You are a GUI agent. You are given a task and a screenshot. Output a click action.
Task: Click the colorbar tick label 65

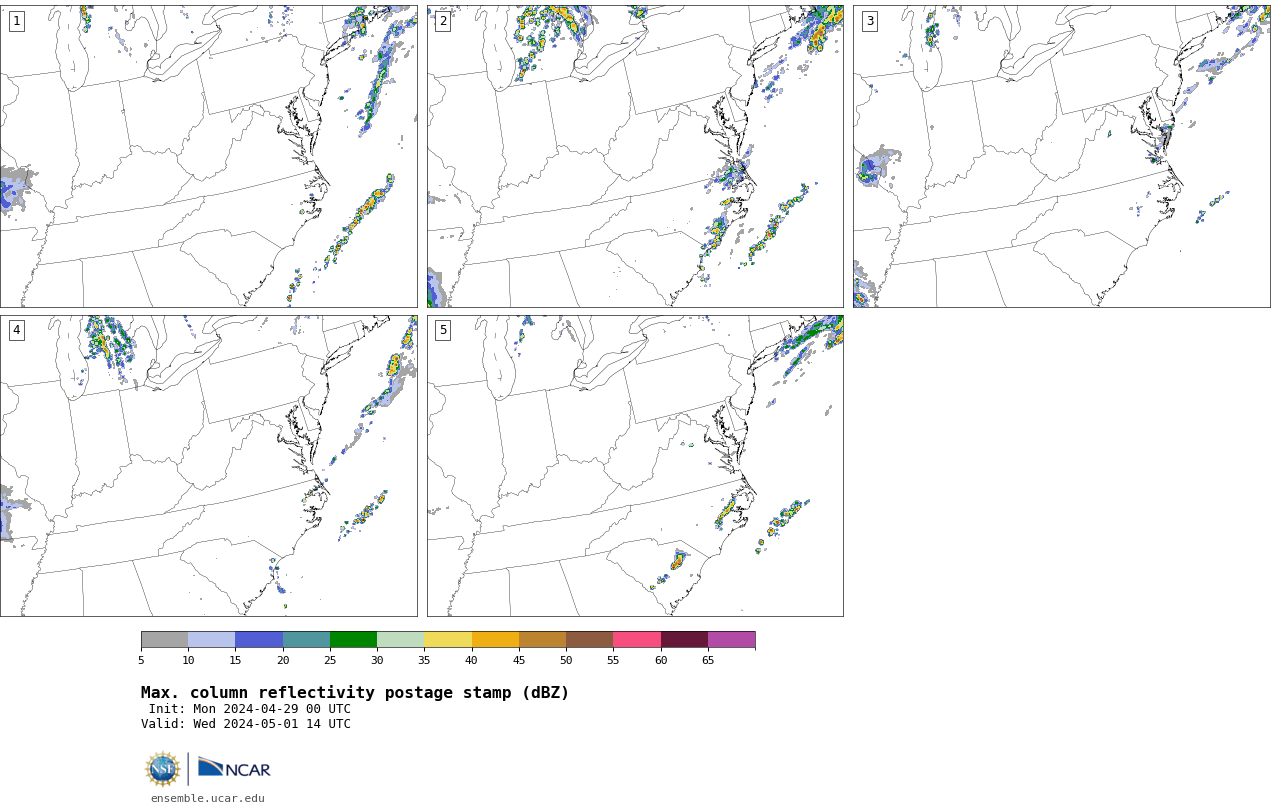(x=708, y=660)
